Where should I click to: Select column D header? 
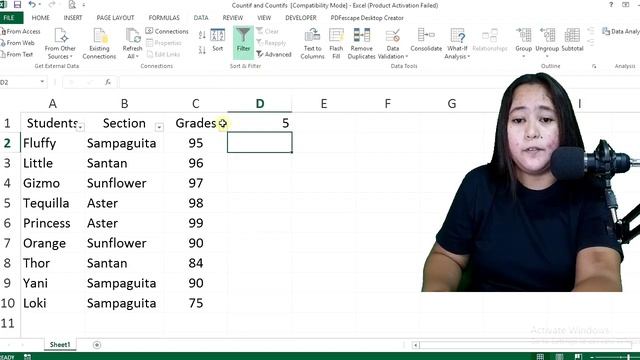(260, 104)
